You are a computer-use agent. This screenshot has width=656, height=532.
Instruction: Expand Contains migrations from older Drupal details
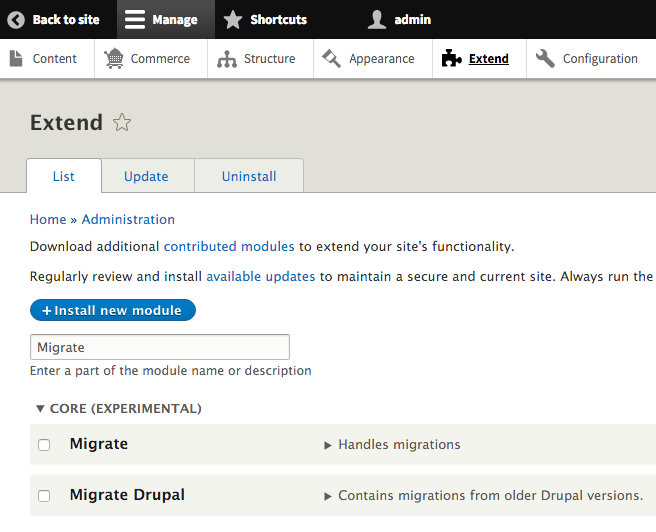click(483, 496)
